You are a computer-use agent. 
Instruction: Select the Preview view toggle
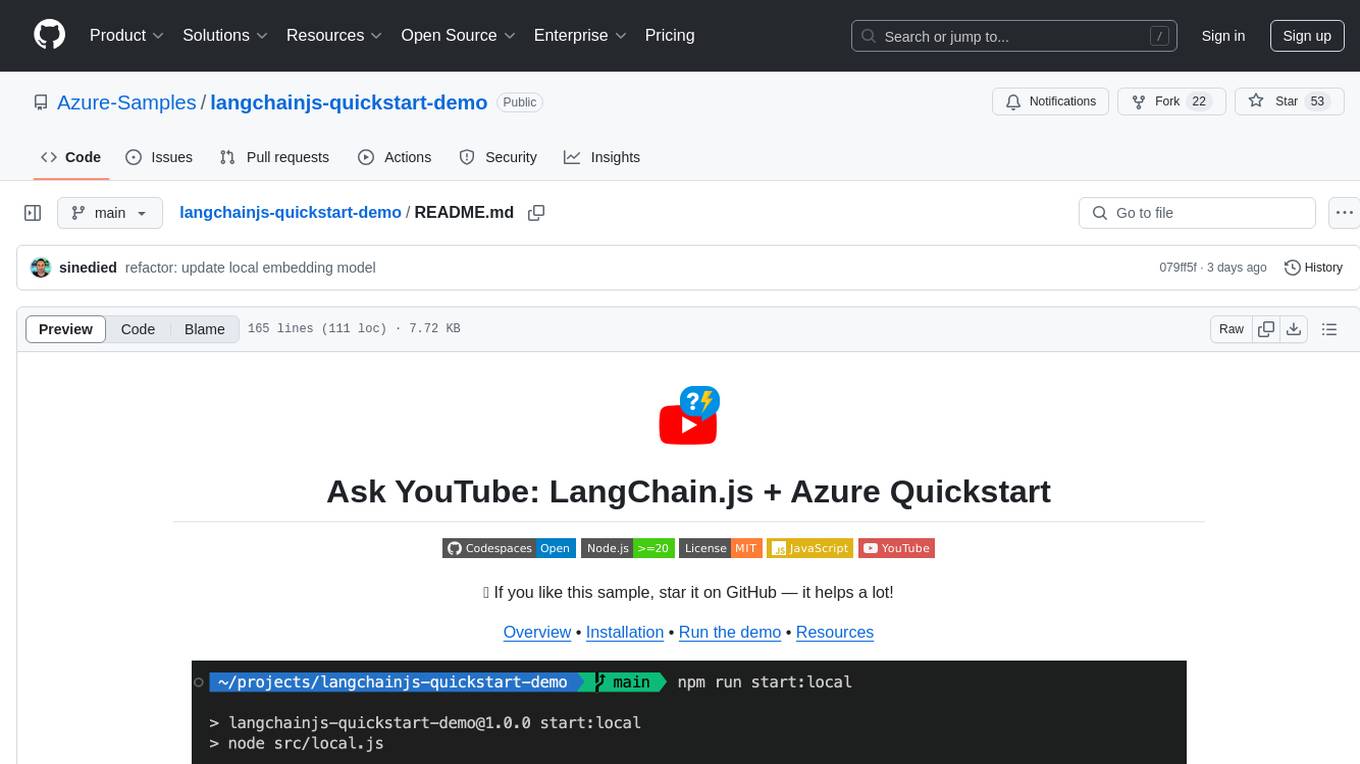pyautogui.click(x=65, y=329)
